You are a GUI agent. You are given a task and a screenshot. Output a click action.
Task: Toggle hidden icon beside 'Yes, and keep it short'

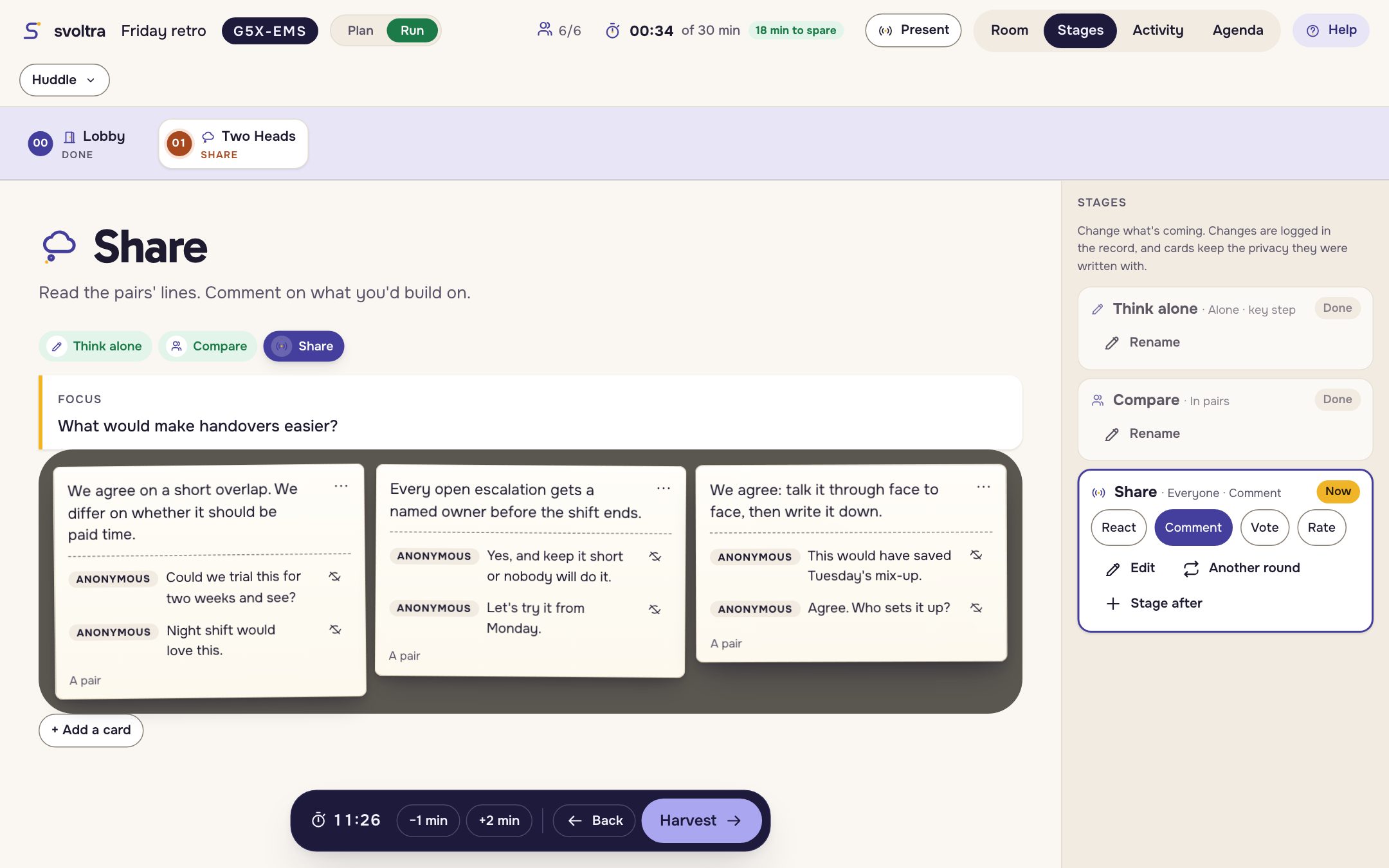(x=655, y=556)
